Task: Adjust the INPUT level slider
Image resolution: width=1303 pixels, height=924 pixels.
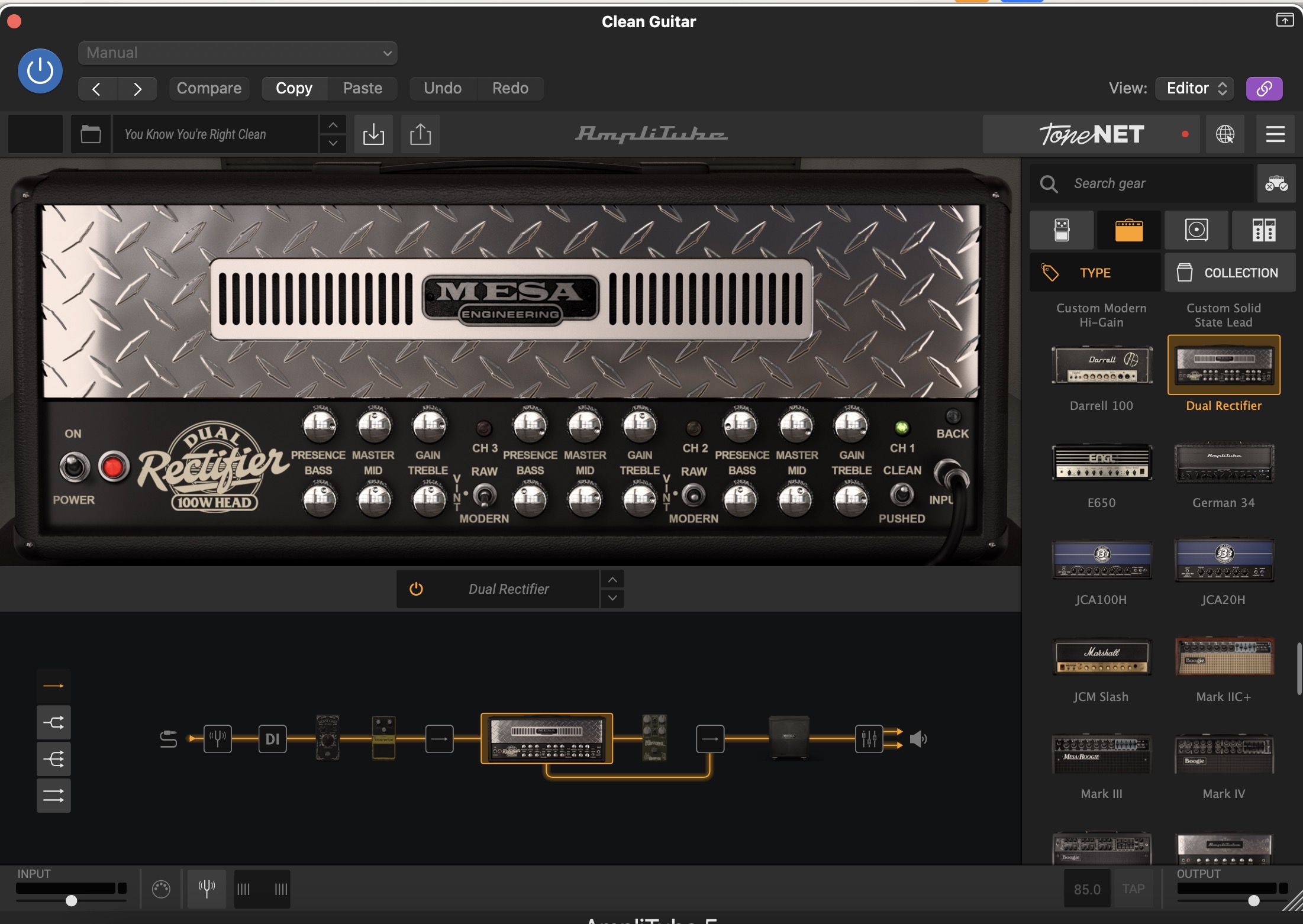Action: [71, 901]
